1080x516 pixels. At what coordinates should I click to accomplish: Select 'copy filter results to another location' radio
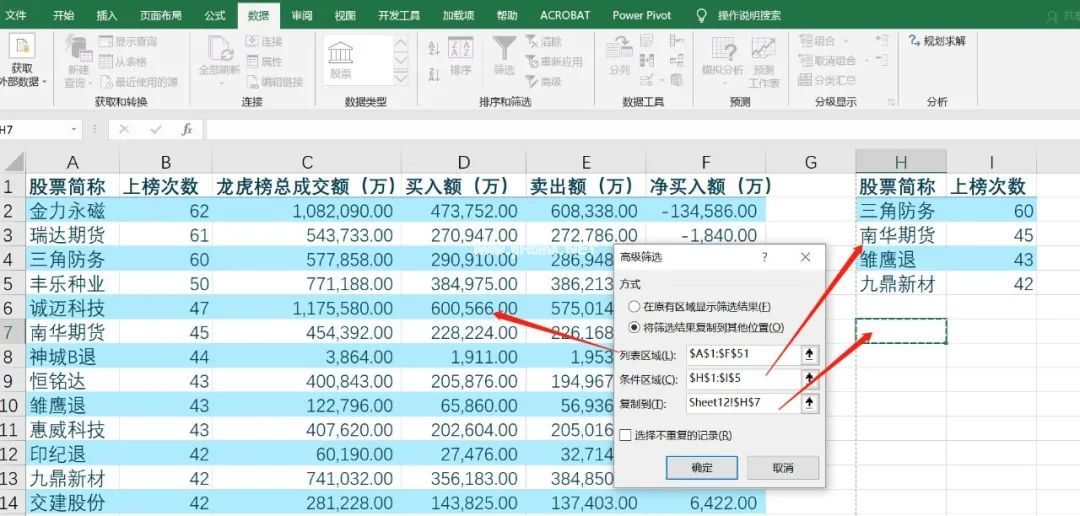634,327
